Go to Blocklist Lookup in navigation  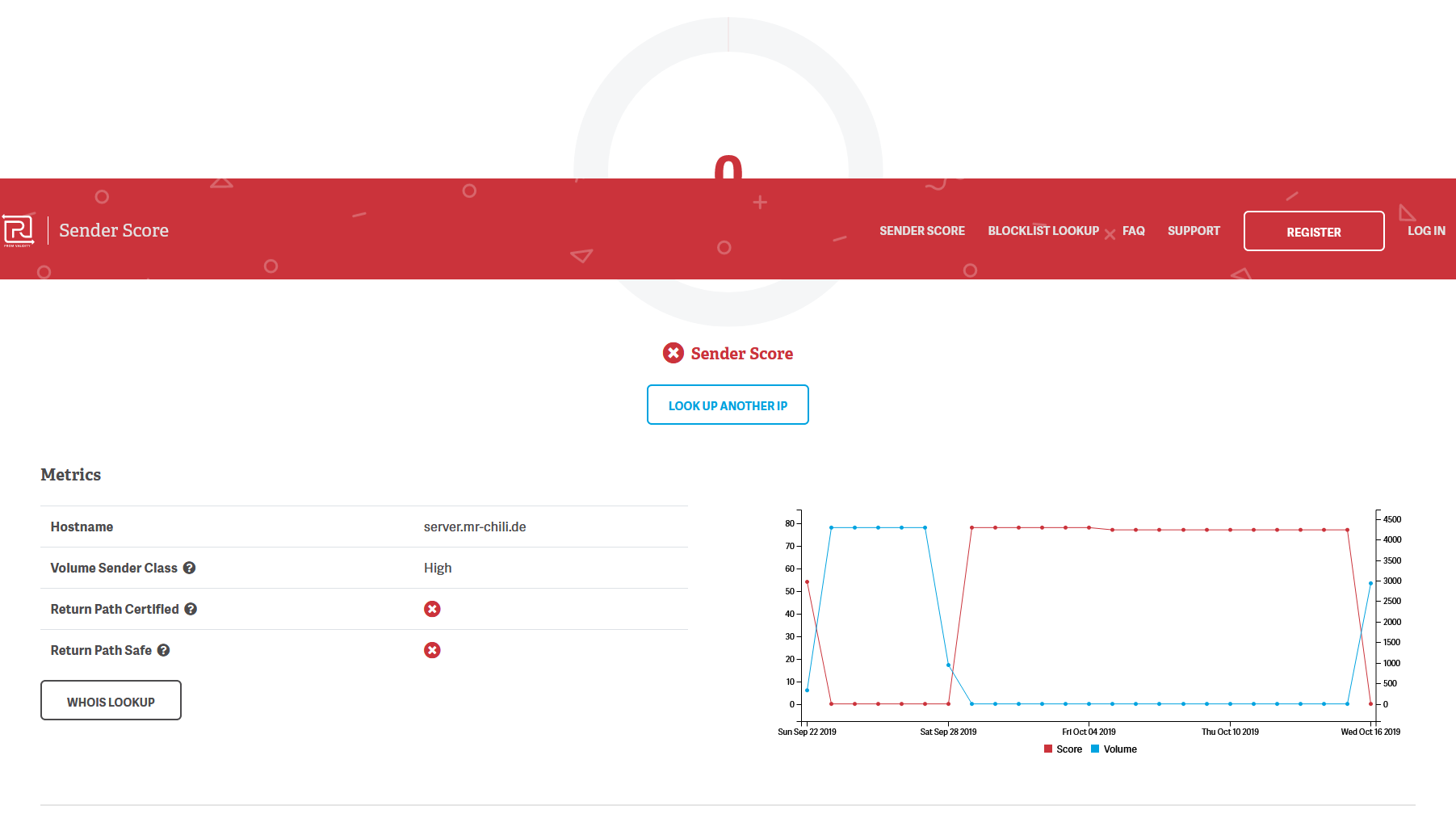point(1043,231)
